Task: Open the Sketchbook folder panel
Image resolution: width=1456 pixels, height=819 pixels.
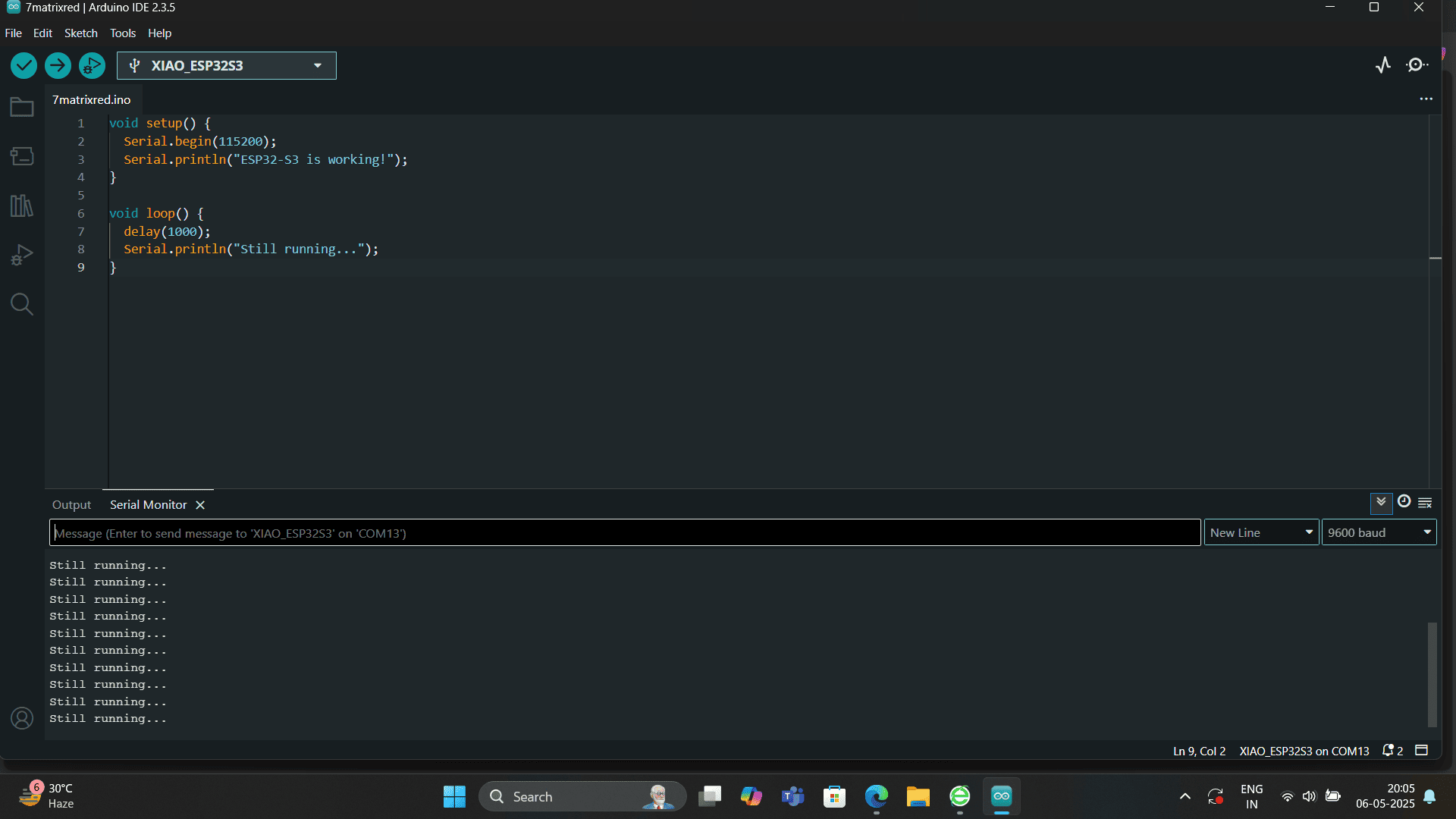Action: pyautogui.click(x=22, y=107)
